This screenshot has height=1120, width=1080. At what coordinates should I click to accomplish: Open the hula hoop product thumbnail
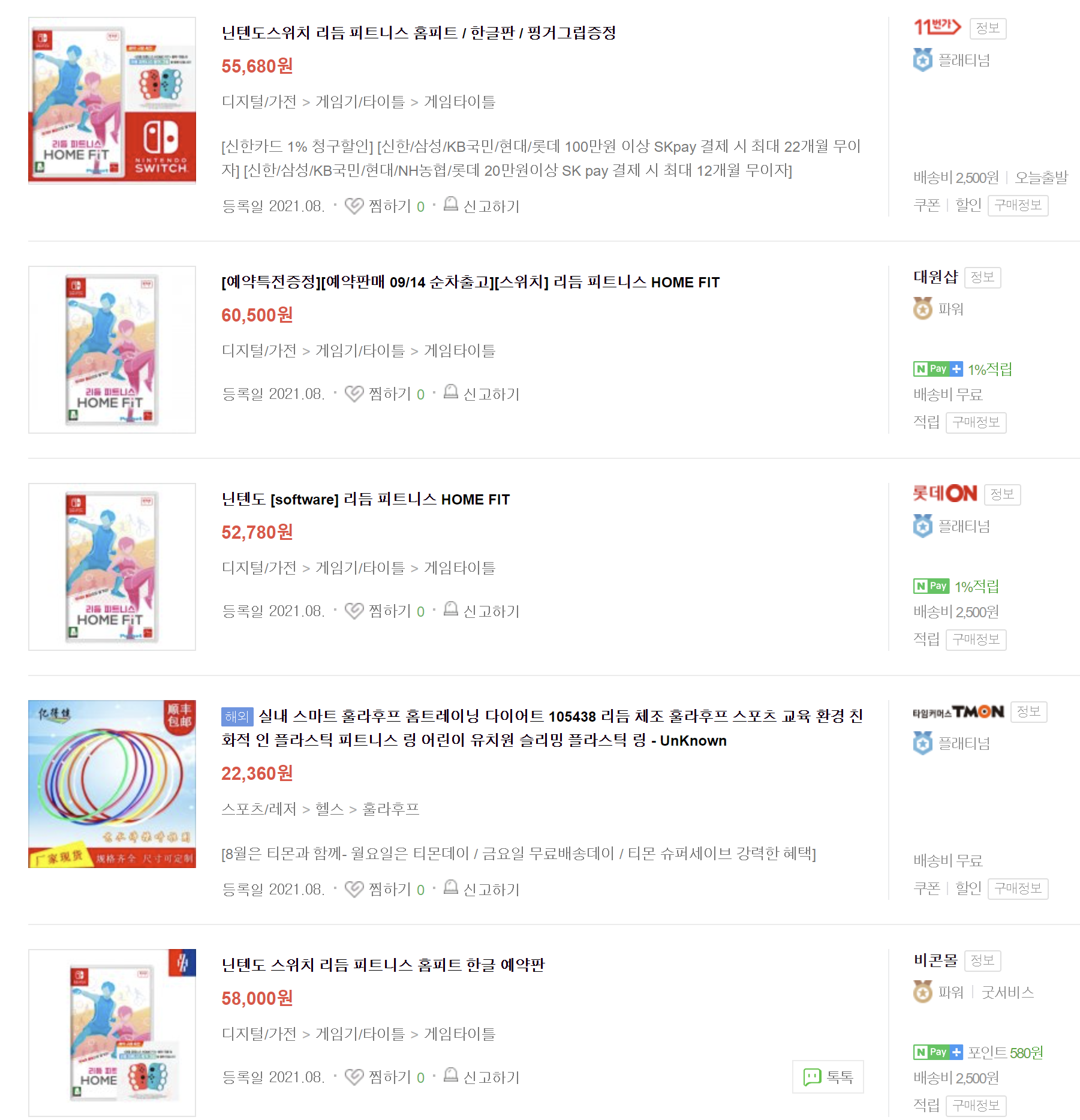pyautogui.click(x=112, y=784)
